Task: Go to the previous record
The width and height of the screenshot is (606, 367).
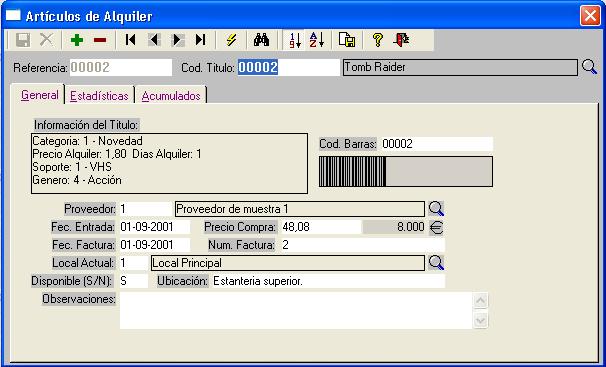Action: tap(154, 40)
